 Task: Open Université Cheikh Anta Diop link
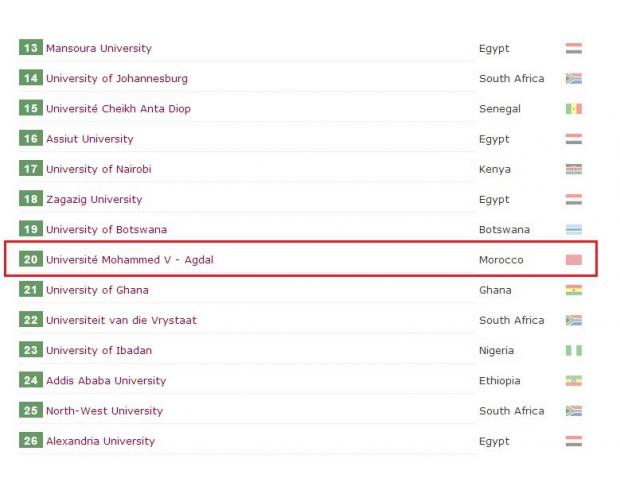[x=118, y=109]
